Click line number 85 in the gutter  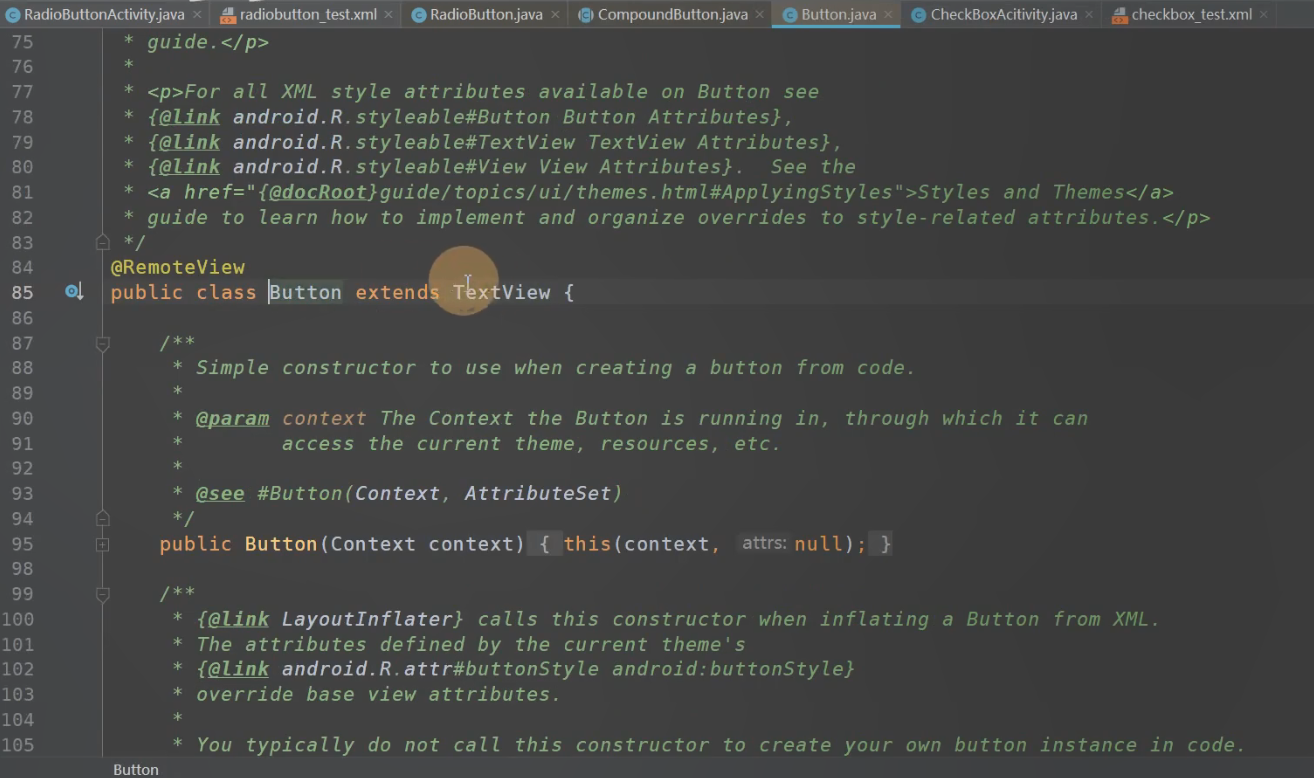pos(22,292)
